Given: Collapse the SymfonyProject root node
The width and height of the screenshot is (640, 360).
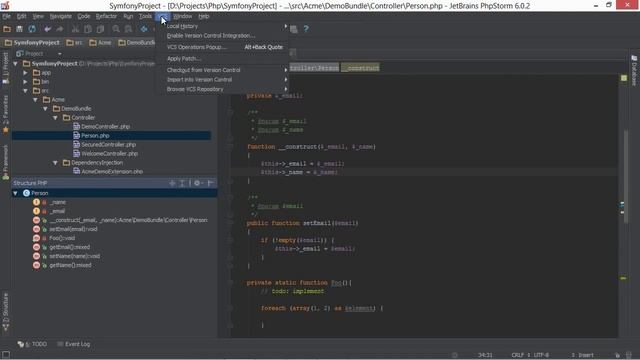Looking at the screenshot, I should 16,64.
